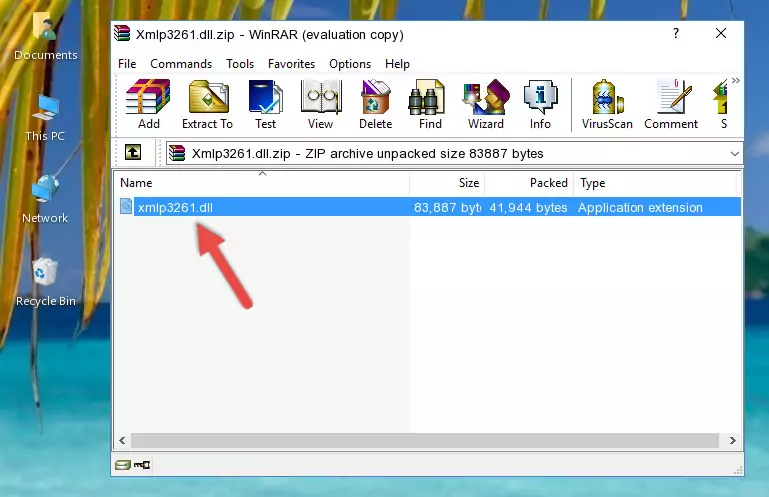Click the horizontal scrollbar left arrow
Image resolution: width=769 pixels, height=497 pixels.
point(122,440)
